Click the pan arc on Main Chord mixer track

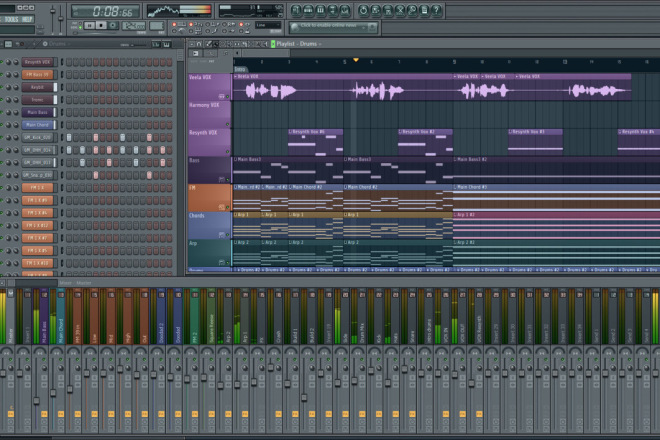(57, 352)
